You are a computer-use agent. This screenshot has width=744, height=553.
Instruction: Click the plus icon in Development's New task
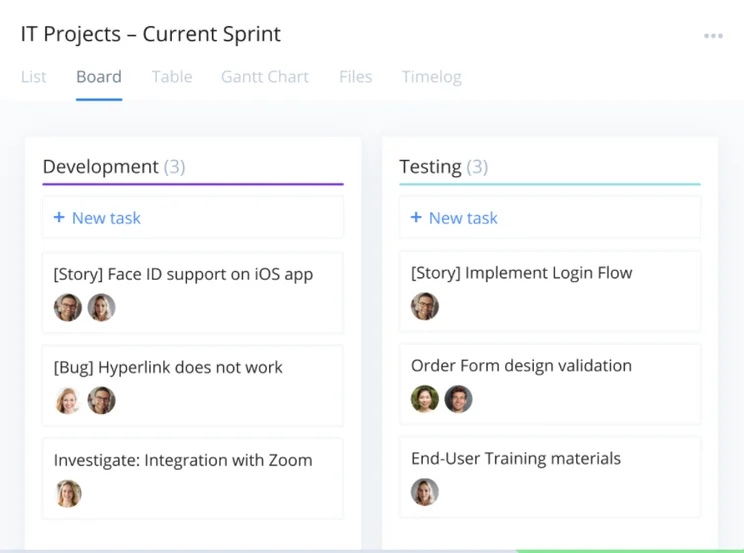click(x=59, y=217)
